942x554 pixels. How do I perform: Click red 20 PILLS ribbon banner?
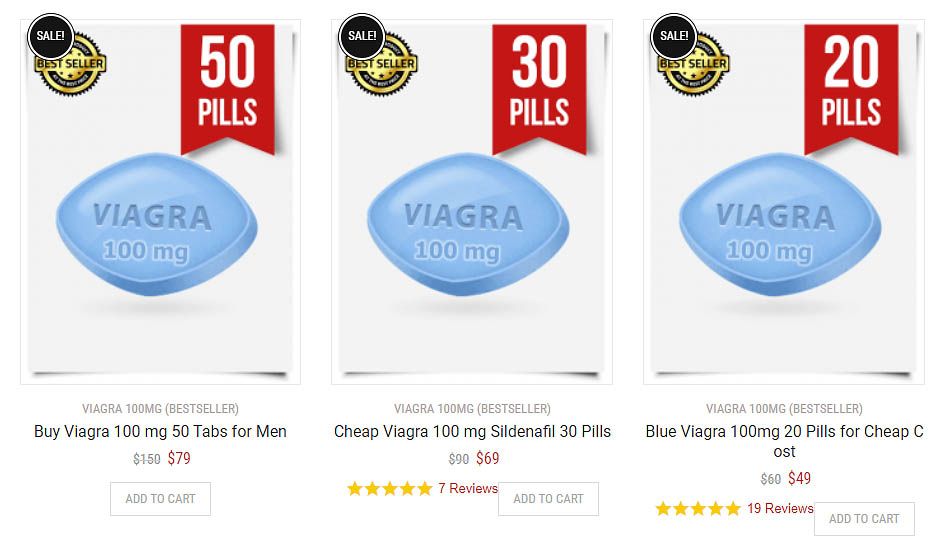851,88
